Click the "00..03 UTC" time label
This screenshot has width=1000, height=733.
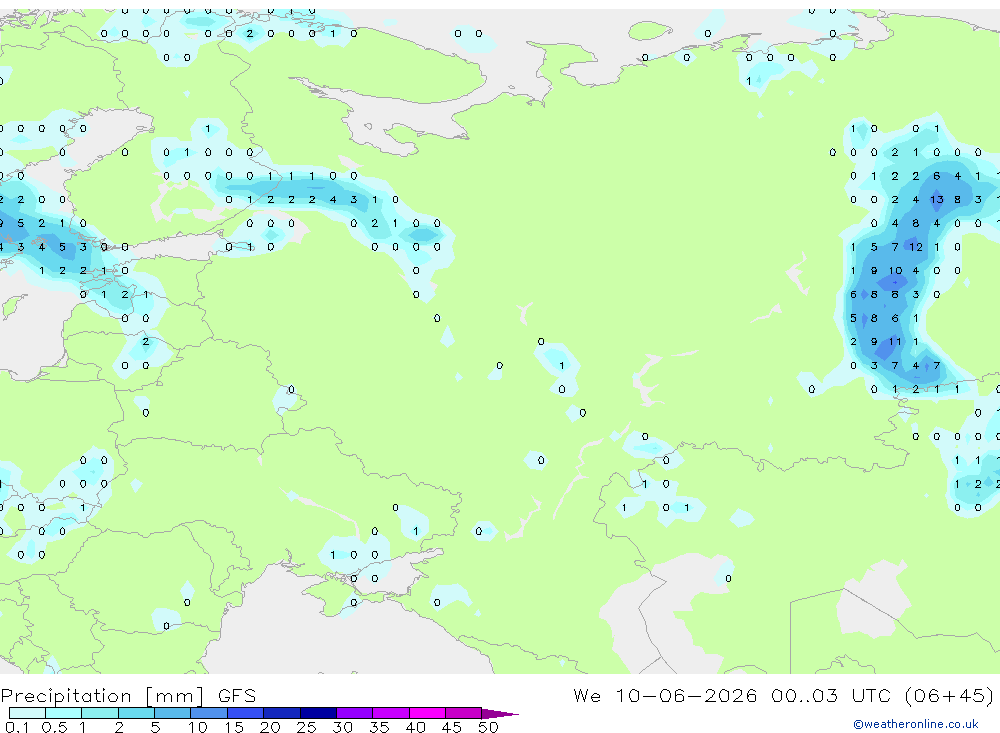pyautogui.click(x=830, y=695)
